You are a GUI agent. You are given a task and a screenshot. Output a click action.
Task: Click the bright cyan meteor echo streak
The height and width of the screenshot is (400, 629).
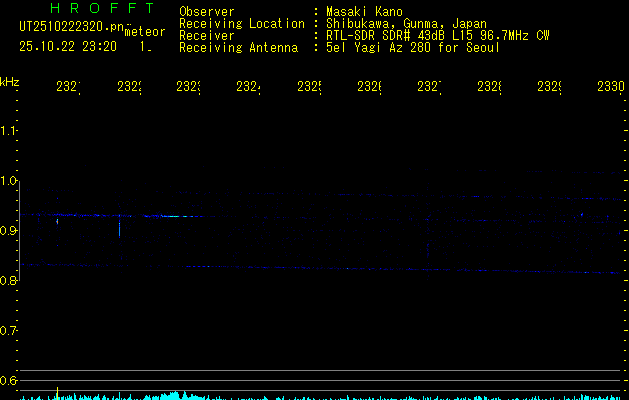point(175,216)
